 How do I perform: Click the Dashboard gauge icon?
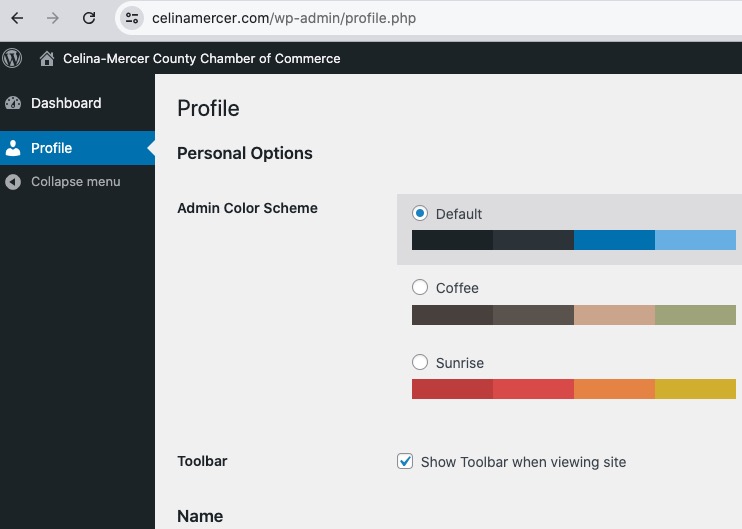13,103
